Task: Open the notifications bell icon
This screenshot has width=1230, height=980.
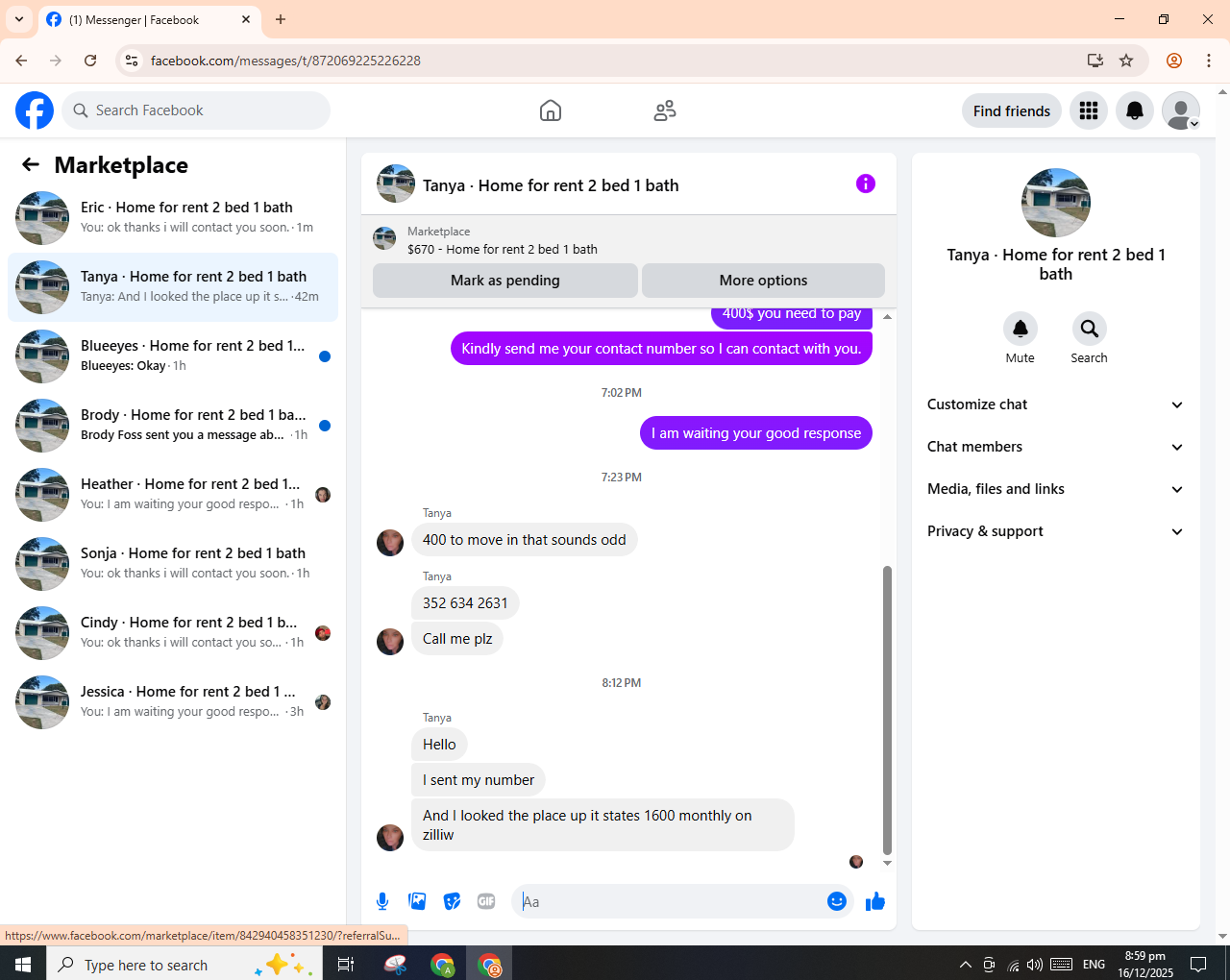Action: (x=1135, y=110)
